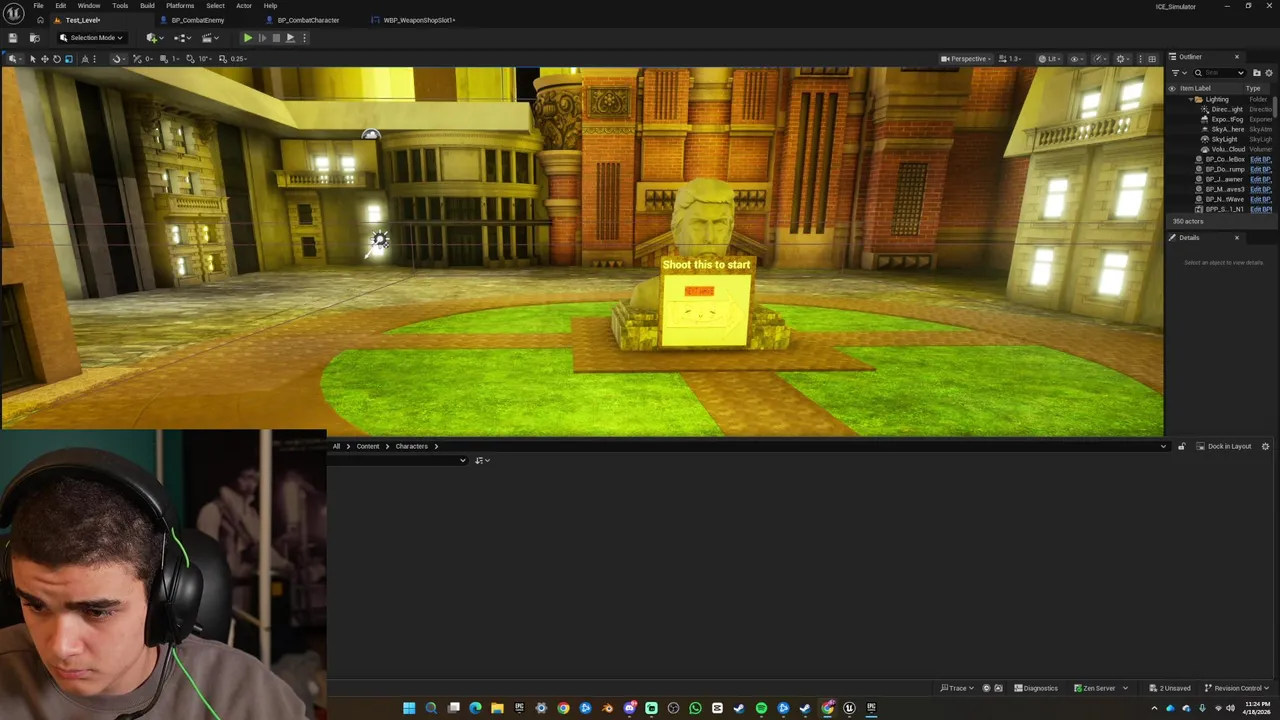Screen dimensions: 1280x720
Task: Click Edit BP link for BP_N...tWave
Action: click(1260, 199)
